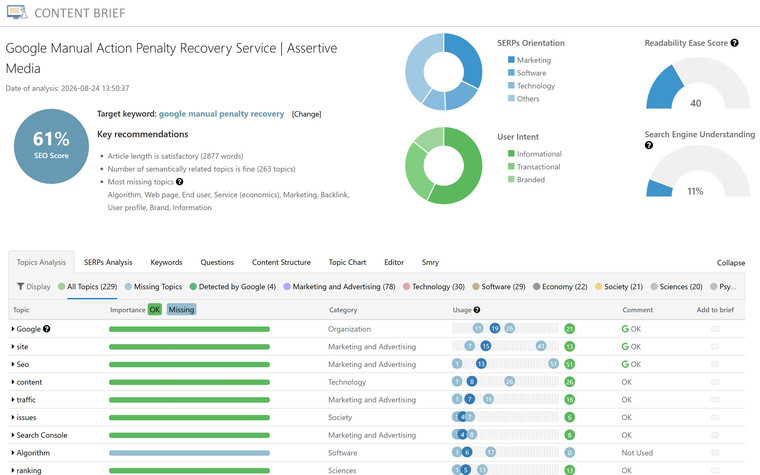
Task: Open the Smry tab
Action: tap(430, 262)
